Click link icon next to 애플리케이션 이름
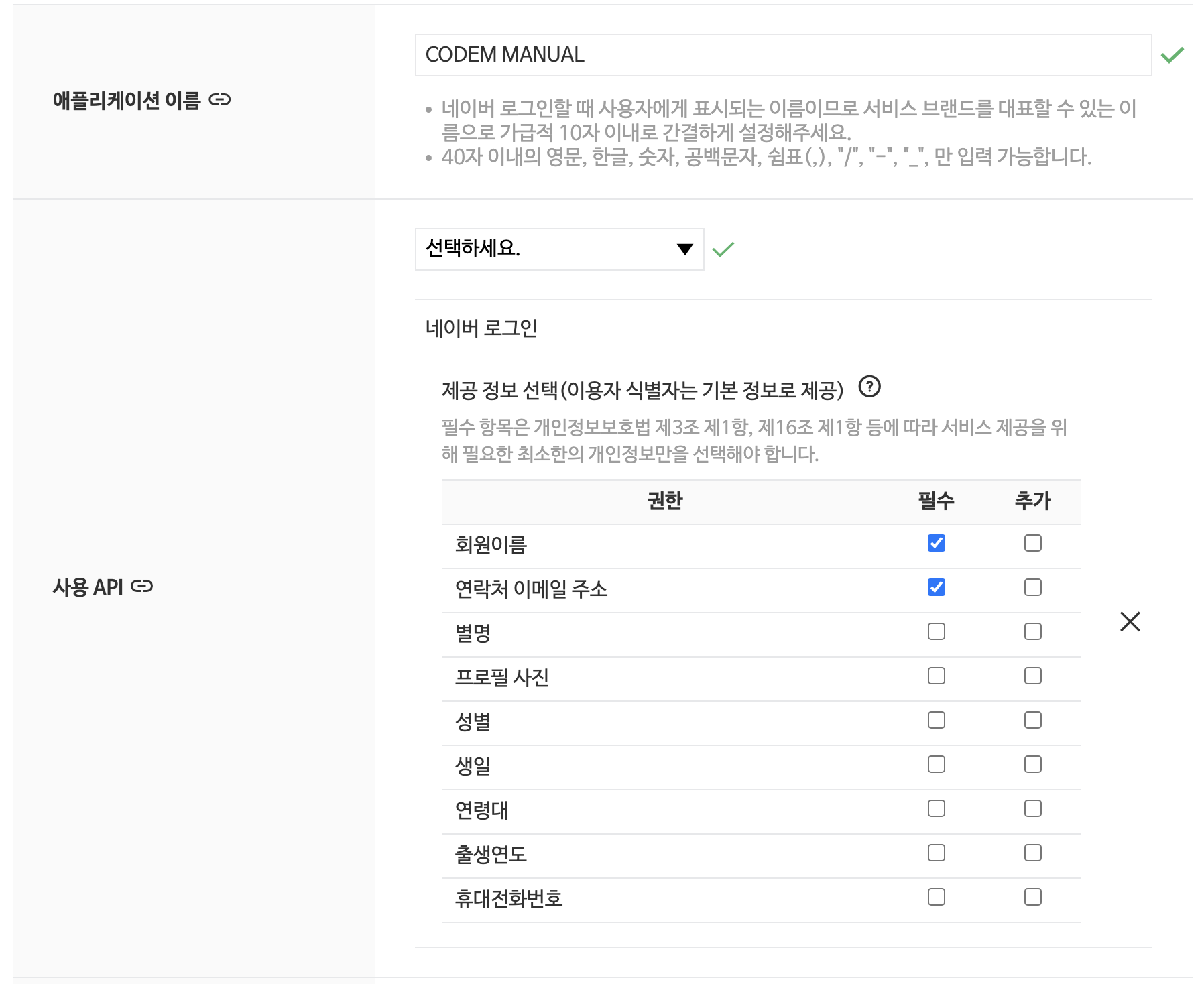 (219, 100)
